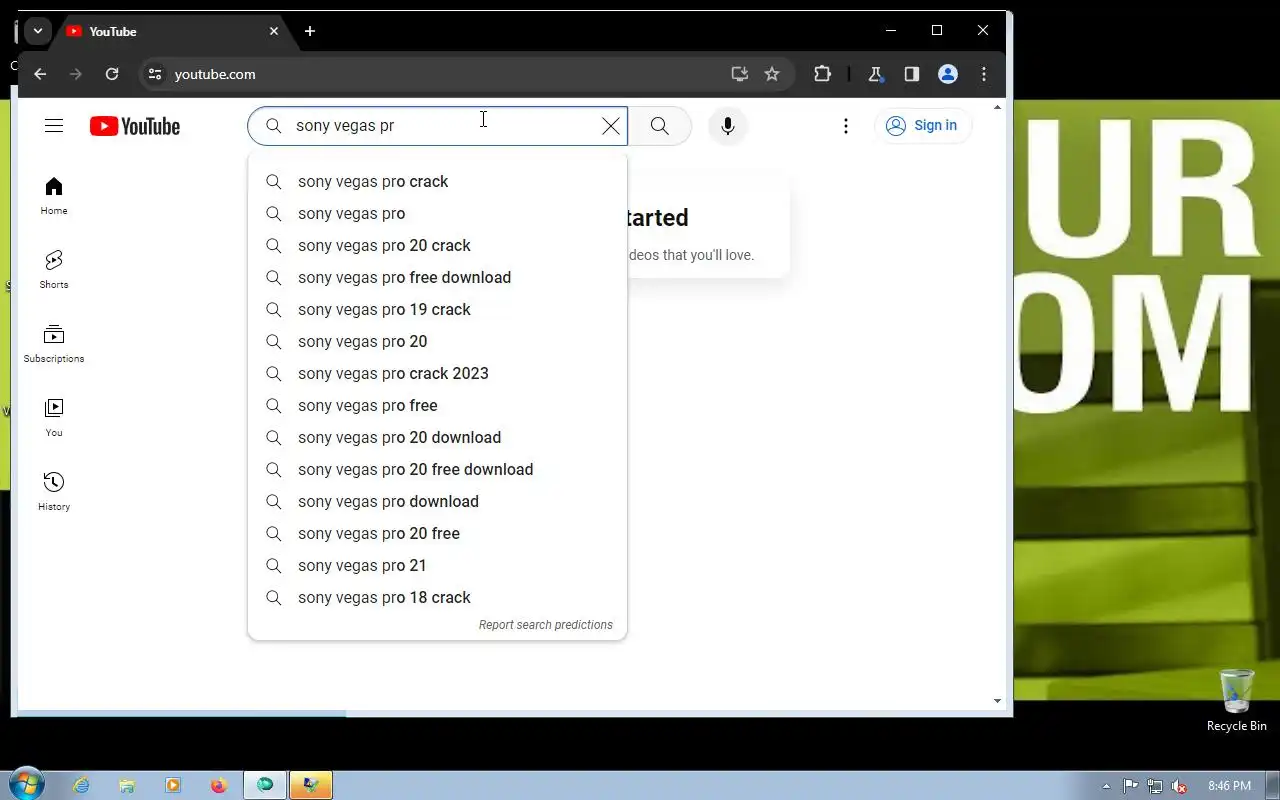Select suggestion 'sony vegas pro crack'
The height and width of the screenshot is (800, 1280).
(437, 181)
